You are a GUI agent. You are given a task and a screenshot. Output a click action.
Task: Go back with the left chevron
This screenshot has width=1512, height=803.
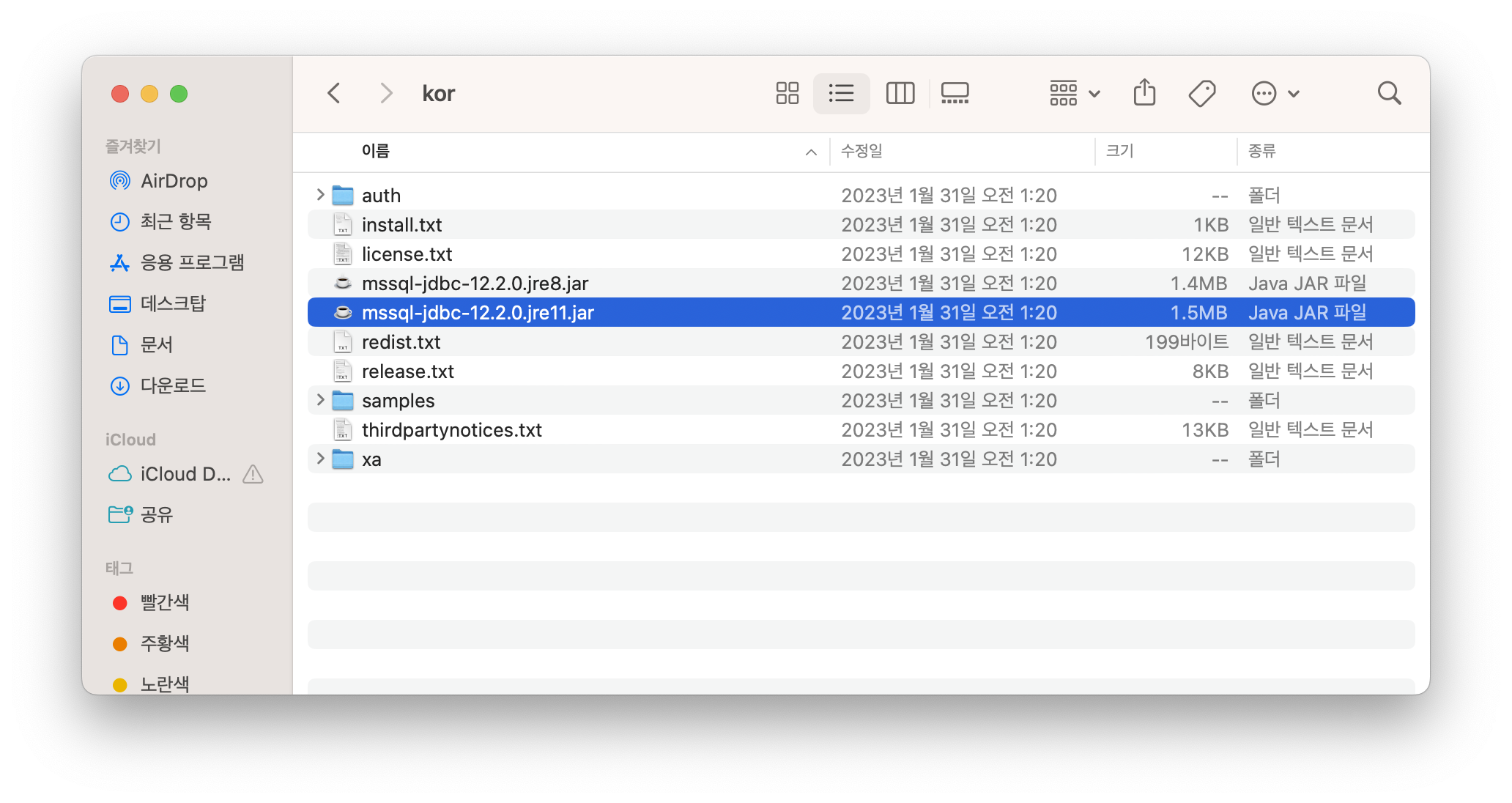(x=334, y=93)
